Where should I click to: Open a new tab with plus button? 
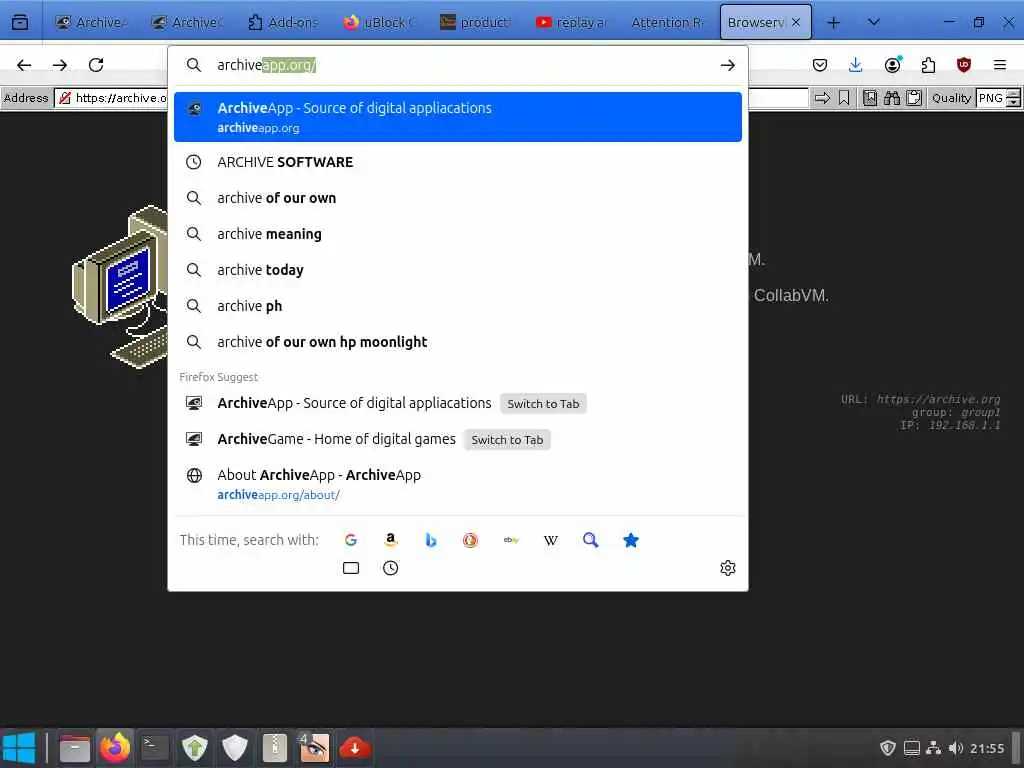pos(833,22)
